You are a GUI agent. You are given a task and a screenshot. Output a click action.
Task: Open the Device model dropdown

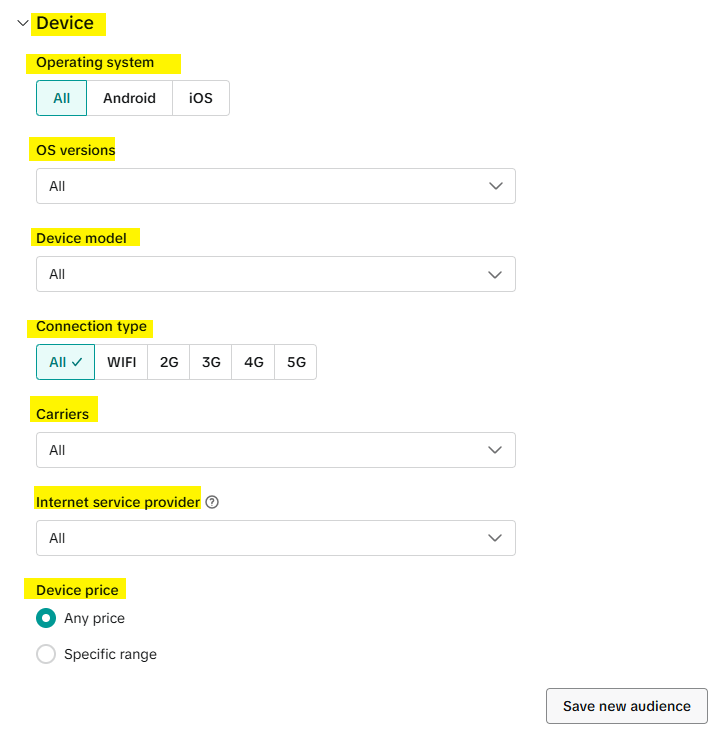[x=276, y=274]
